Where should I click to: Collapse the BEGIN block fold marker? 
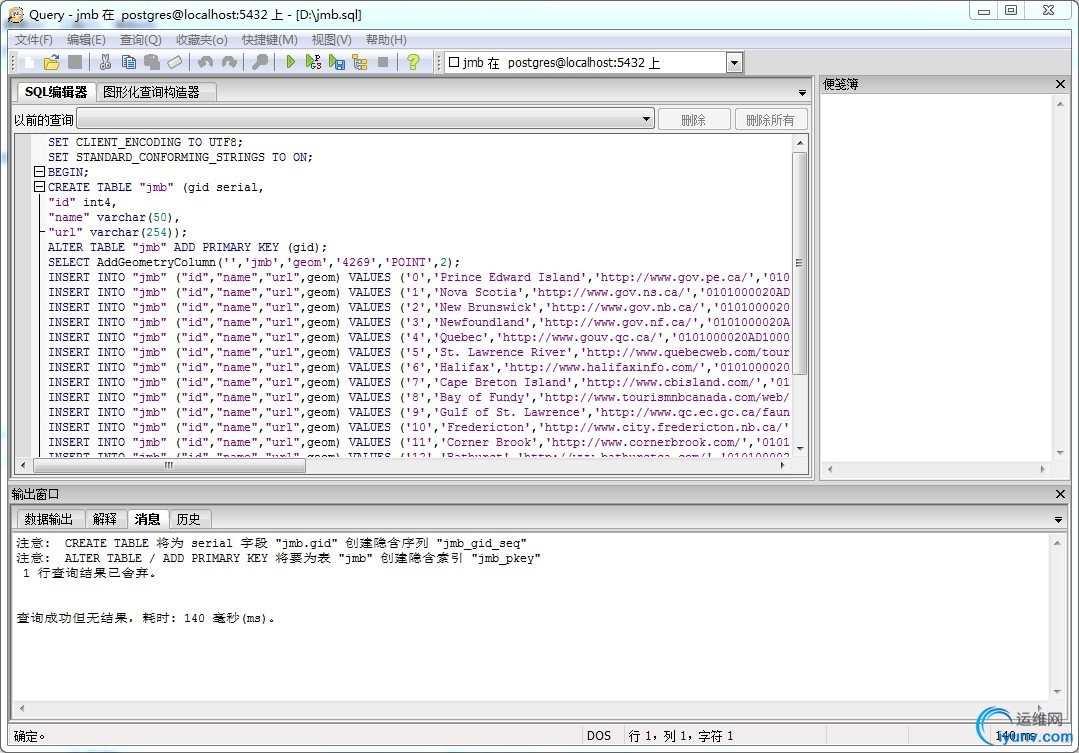point(40,172)
